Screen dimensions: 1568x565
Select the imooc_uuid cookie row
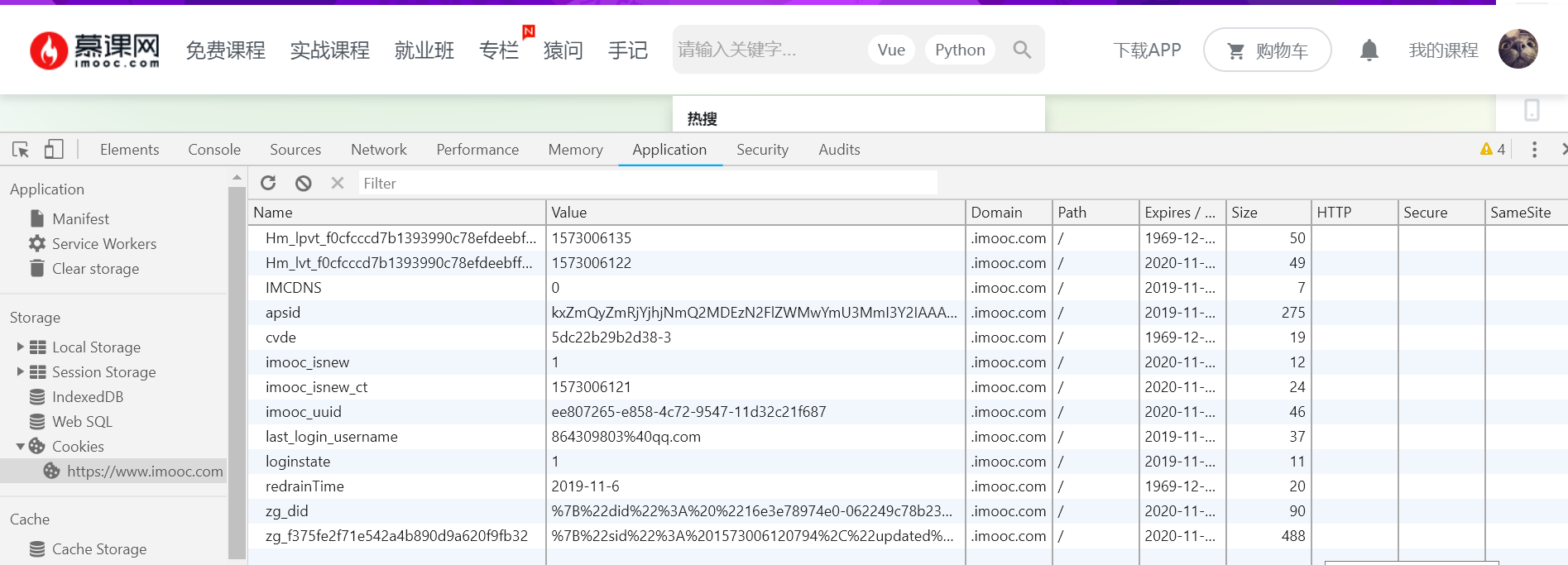click(x=908, y=412)
